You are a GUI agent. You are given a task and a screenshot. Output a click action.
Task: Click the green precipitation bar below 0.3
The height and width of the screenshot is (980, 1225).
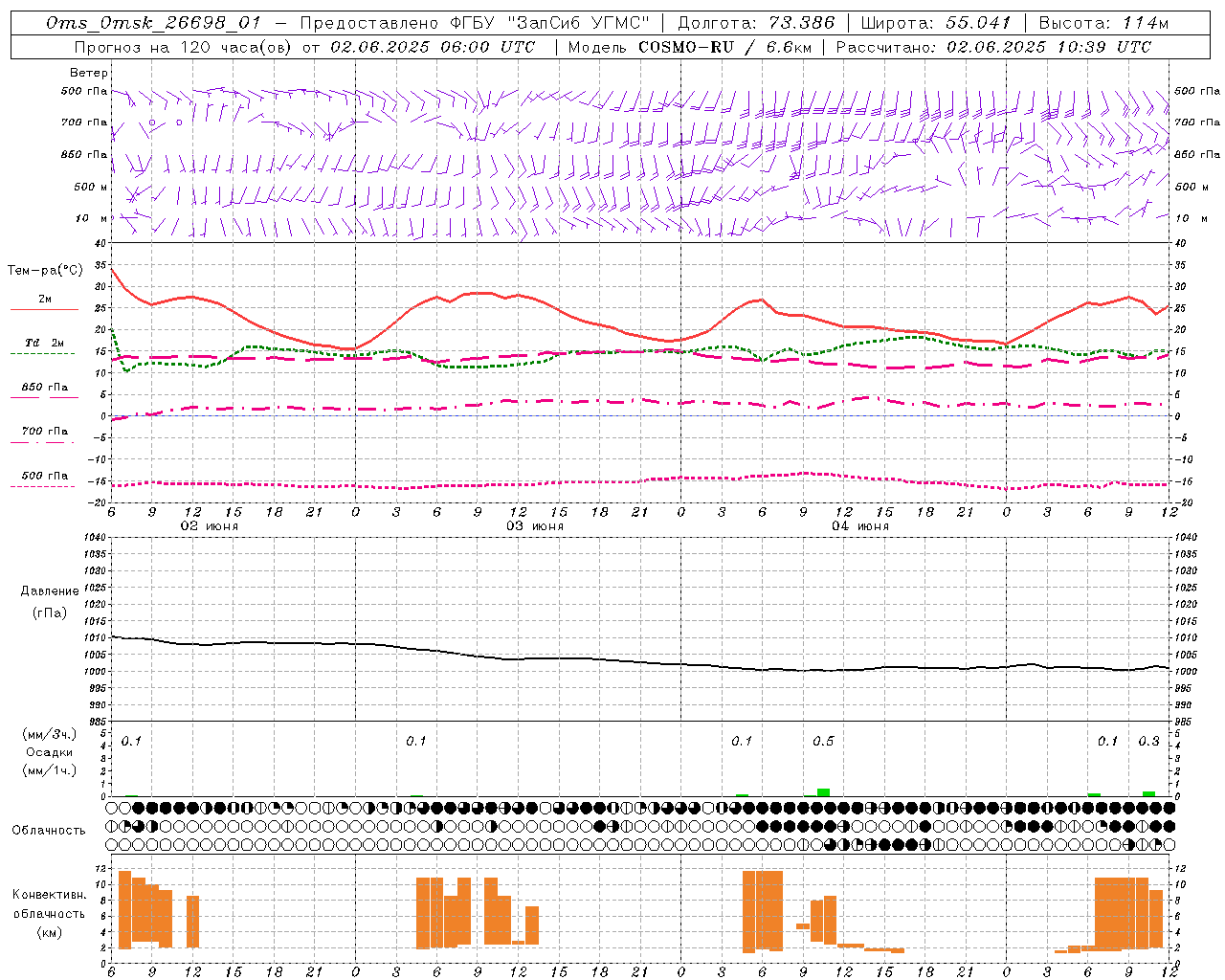click(x=1148, y=793)
